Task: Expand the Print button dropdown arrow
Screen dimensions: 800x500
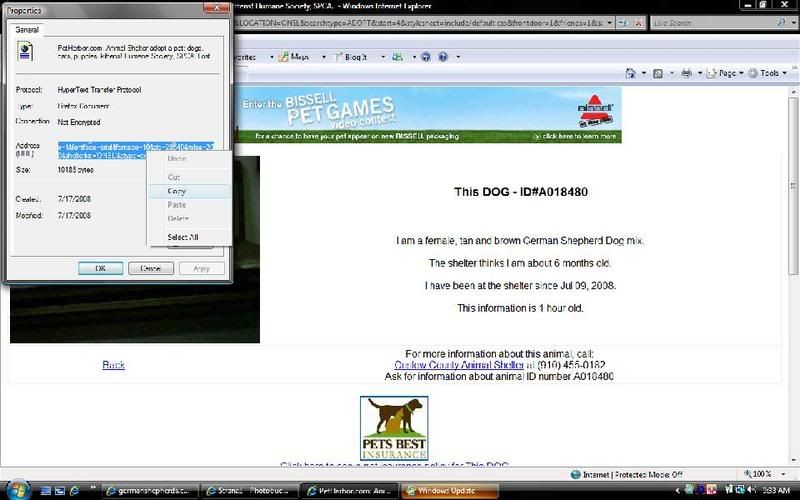Action: pos(700,73)
